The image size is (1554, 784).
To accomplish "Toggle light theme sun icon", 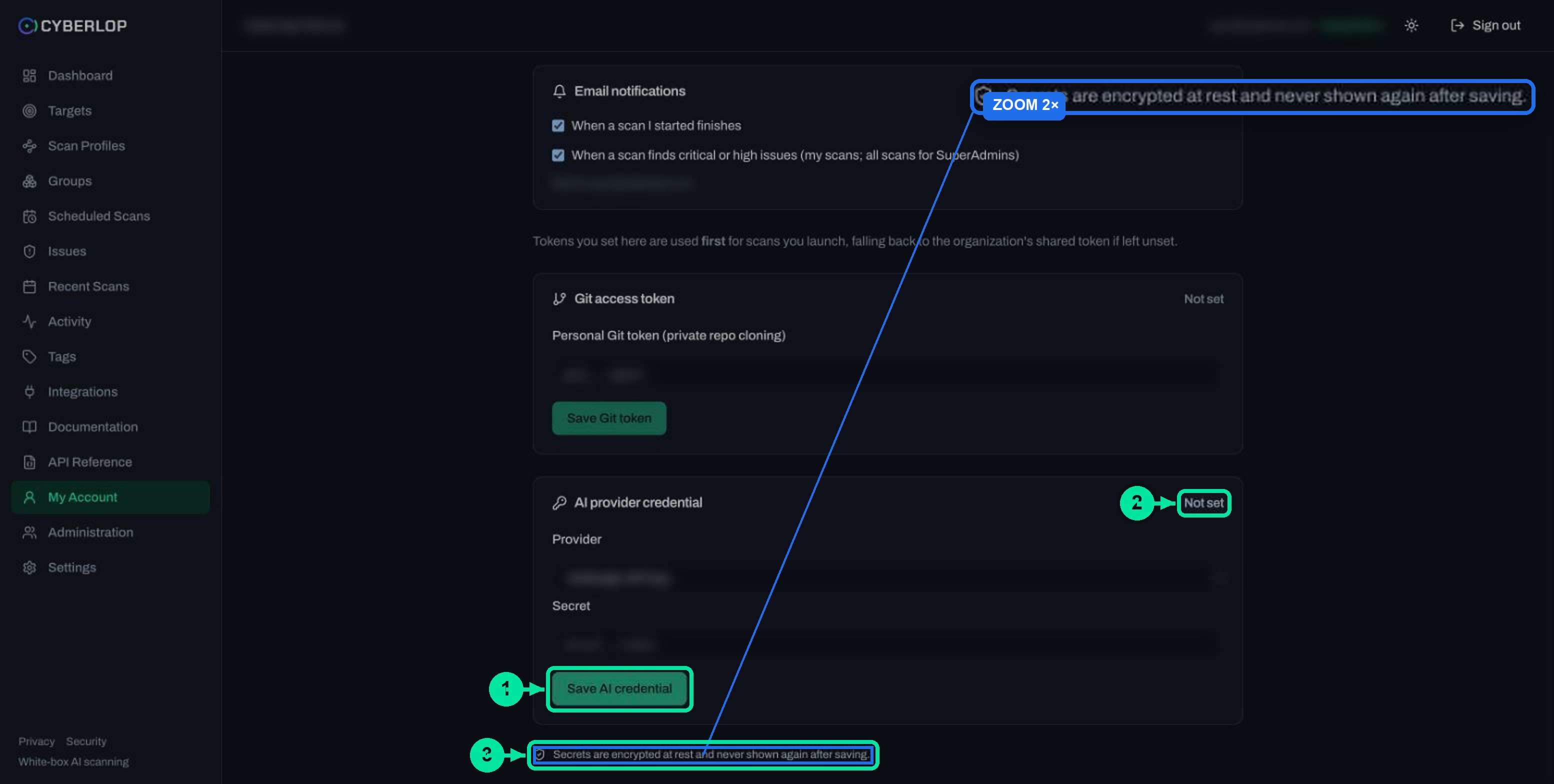I will point(1411,25).
